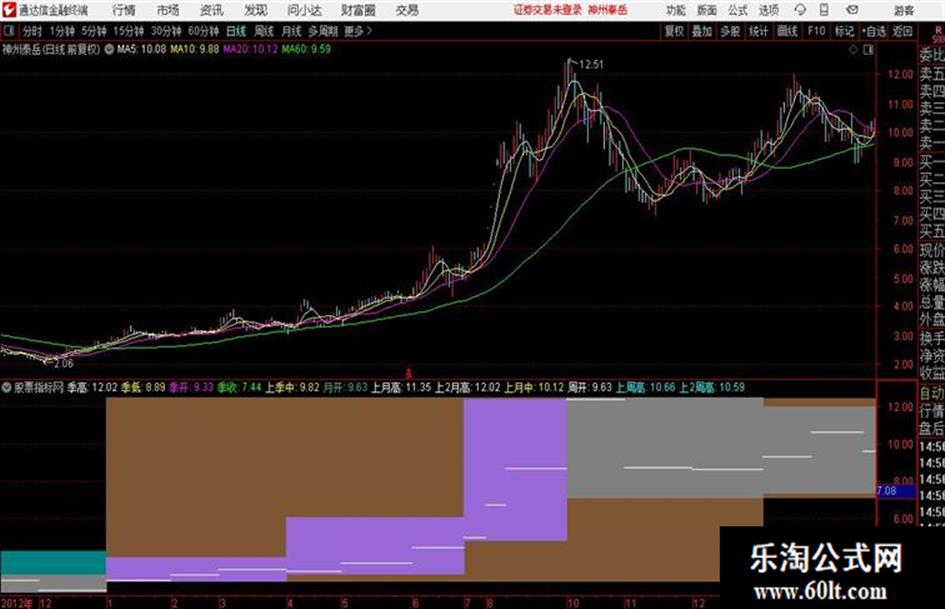Screen dimensions: 945x609
Task: Add stock via 自选 button
Action: pyautogui.click(x=874, y=31)
